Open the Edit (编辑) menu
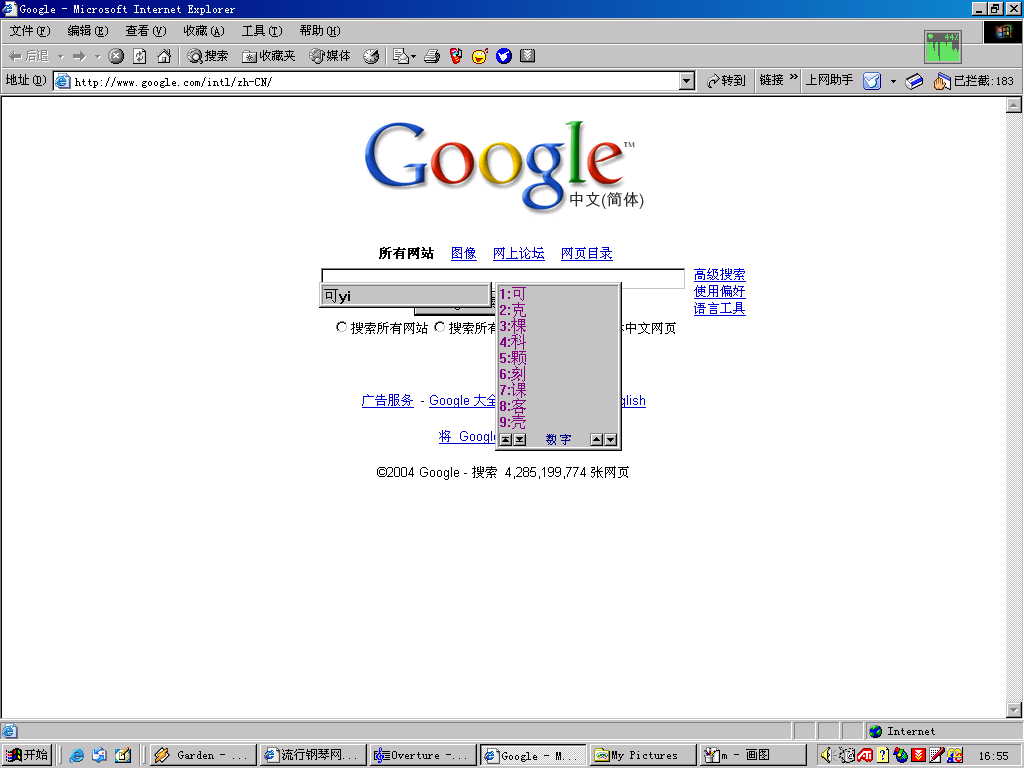This screenshot has height=768, width=1024. [88, 31]
